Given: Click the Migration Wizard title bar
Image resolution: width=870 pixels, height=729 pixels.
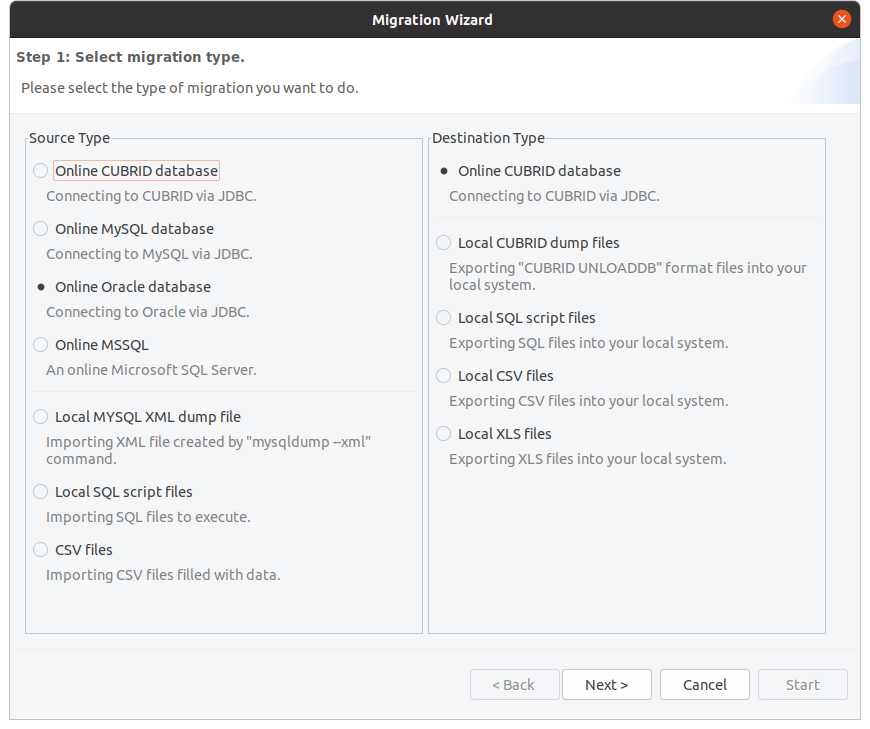Looking at the screenshot, I should 432,20.
